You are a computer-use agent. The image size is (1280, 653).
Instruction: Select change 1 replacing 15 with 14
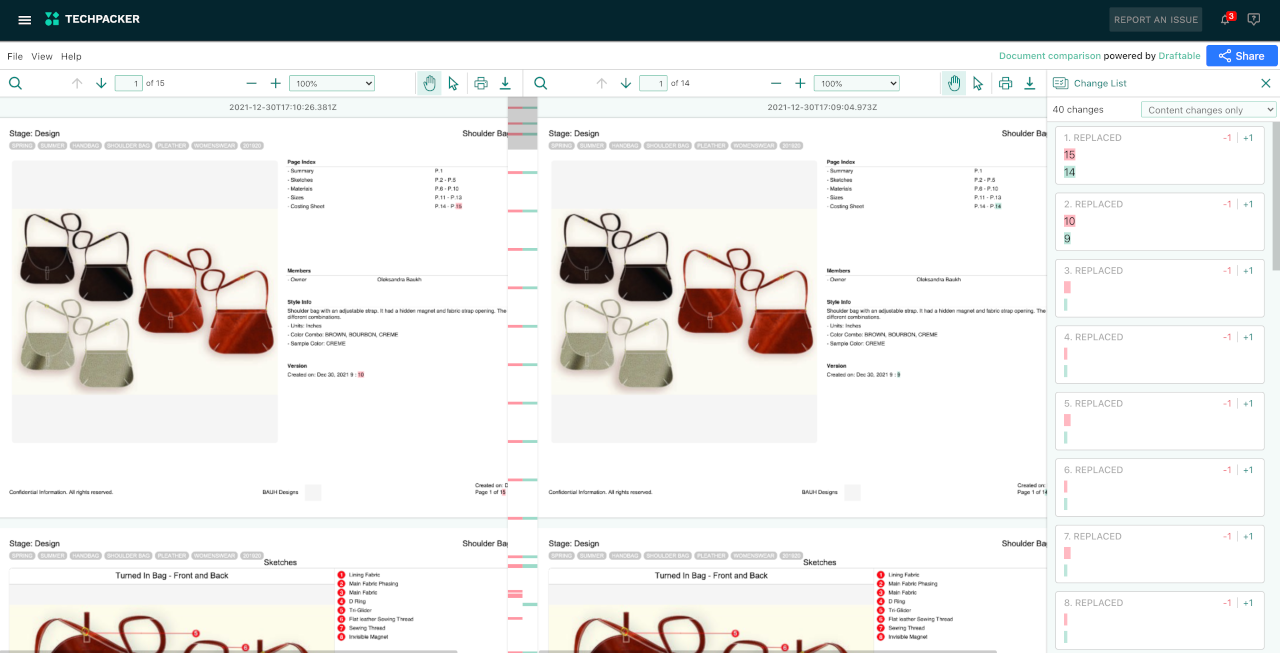tap(1160, 155)
